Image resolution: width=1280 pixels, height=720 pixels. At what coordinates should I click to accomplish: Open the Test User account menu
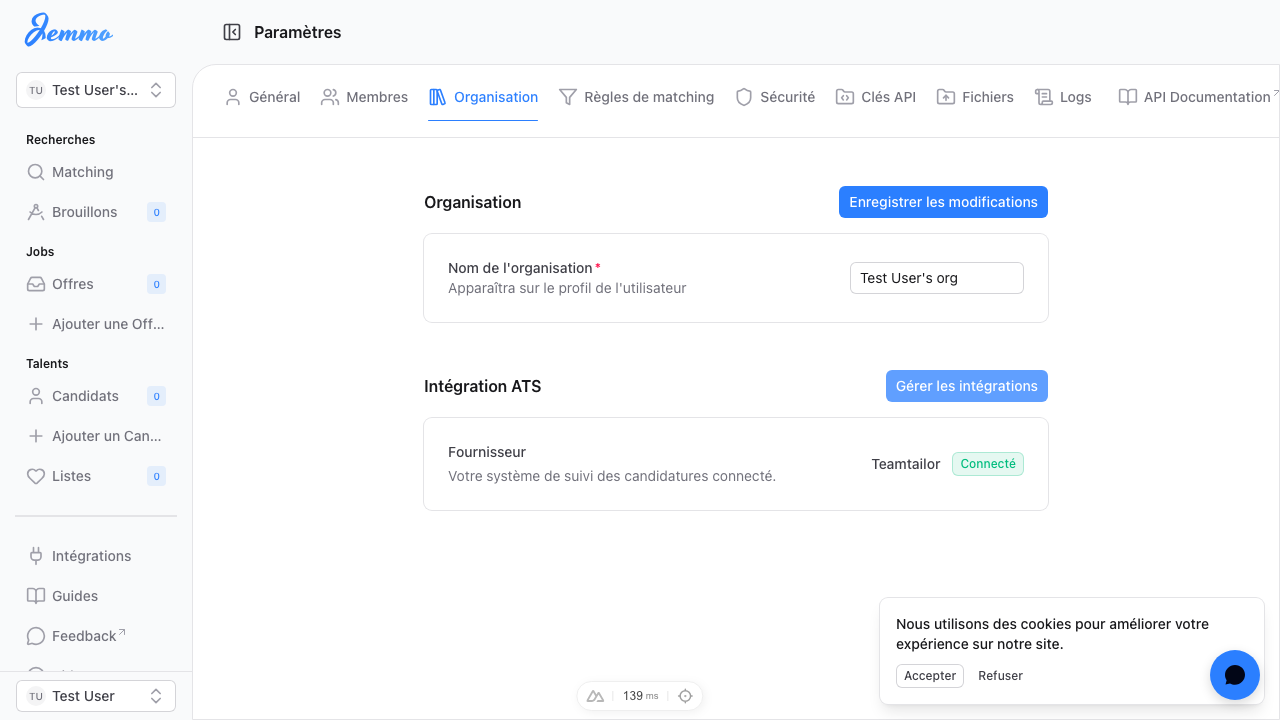click(x=95, y=695)
